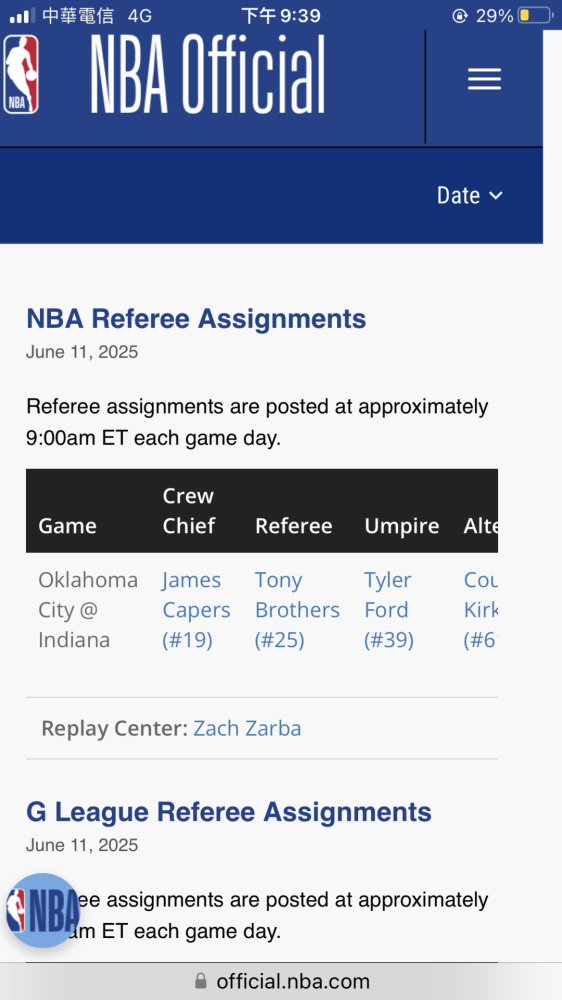
Task: Open Tyler Ford (#39) referee link
Action: coord(389,610)
